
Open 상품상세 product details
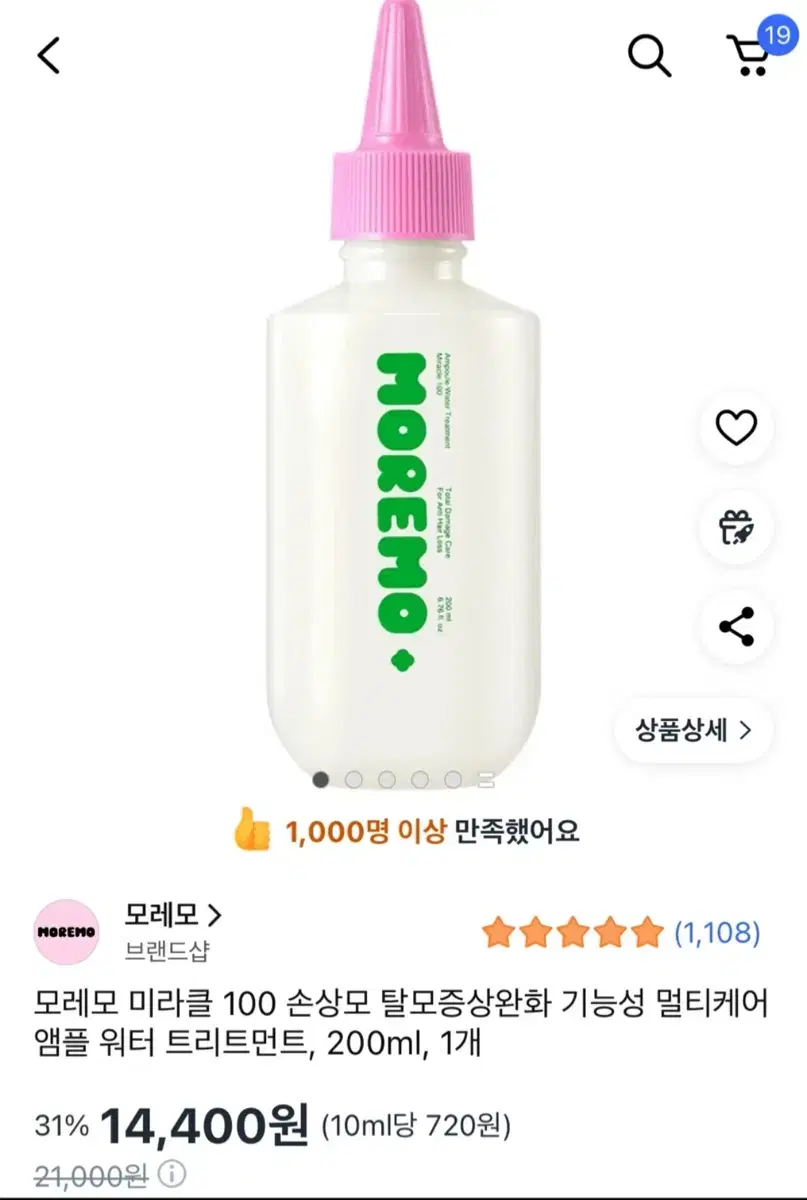click(693, 729)
